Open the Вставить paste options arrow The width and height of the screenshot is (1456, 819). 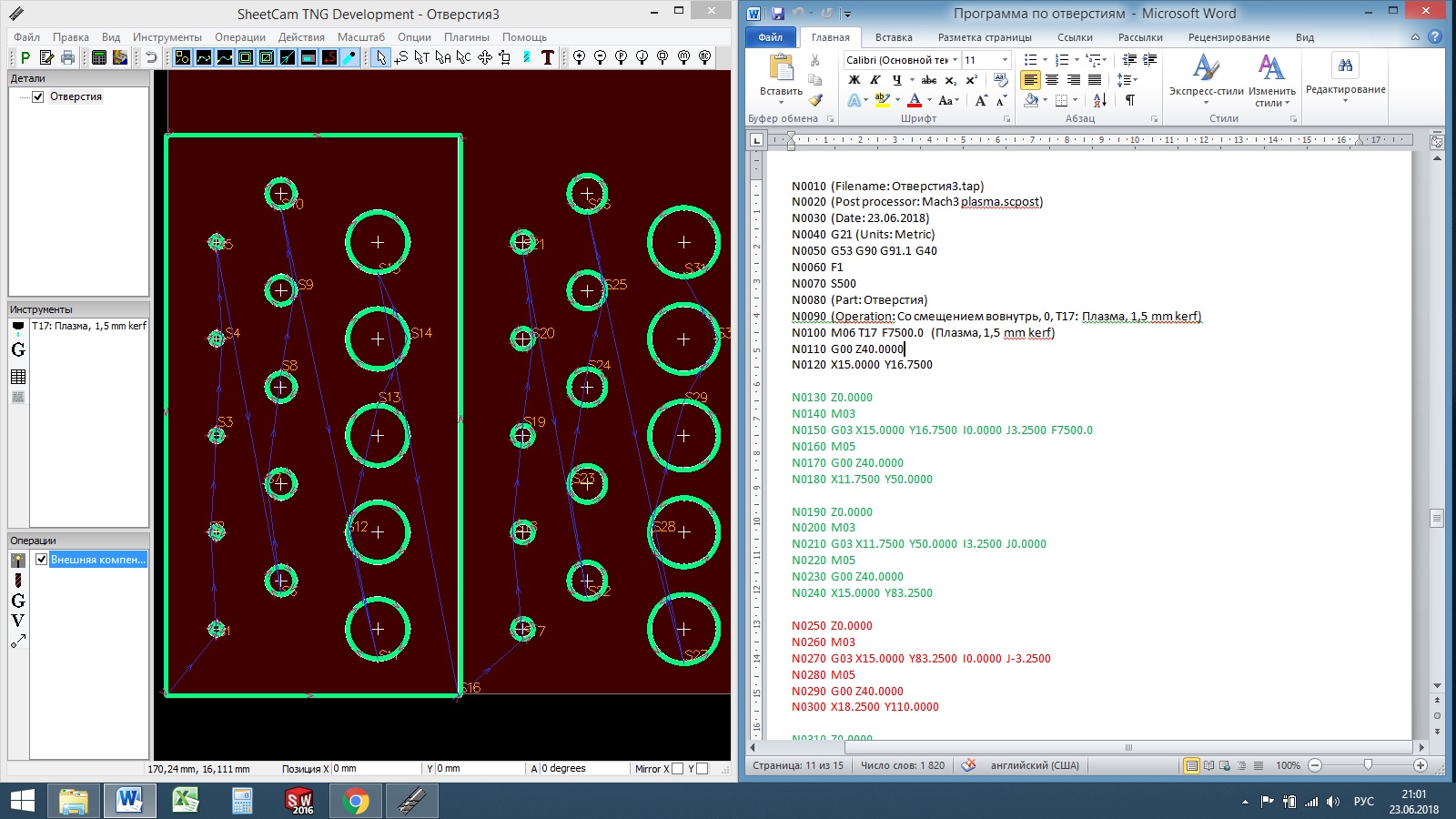click(x=781, y=103)
